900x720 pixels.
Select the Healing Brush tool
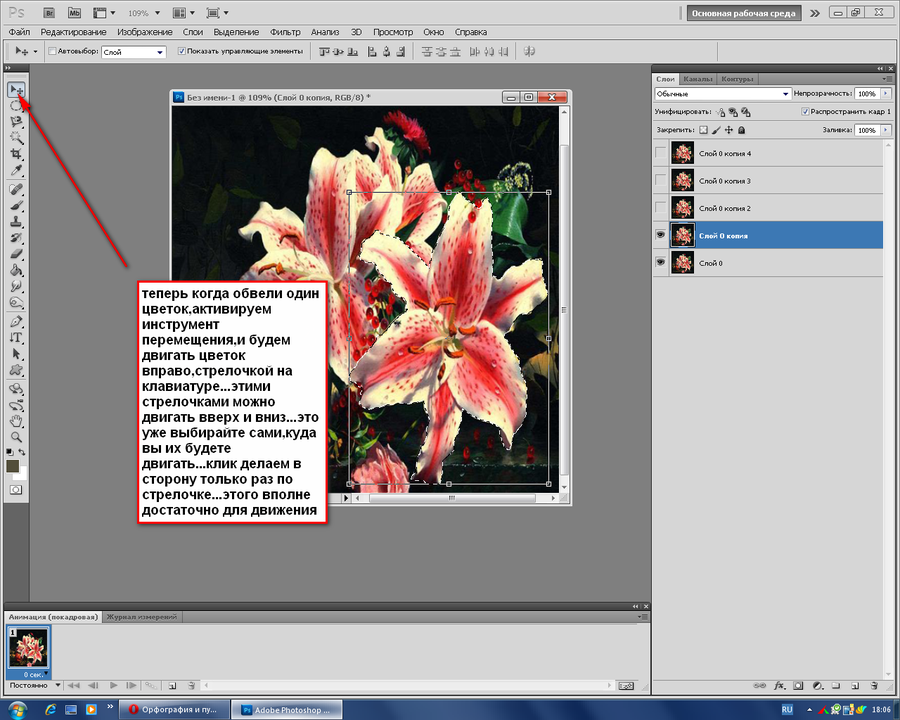pyautogui.click(x=16, y=189)
